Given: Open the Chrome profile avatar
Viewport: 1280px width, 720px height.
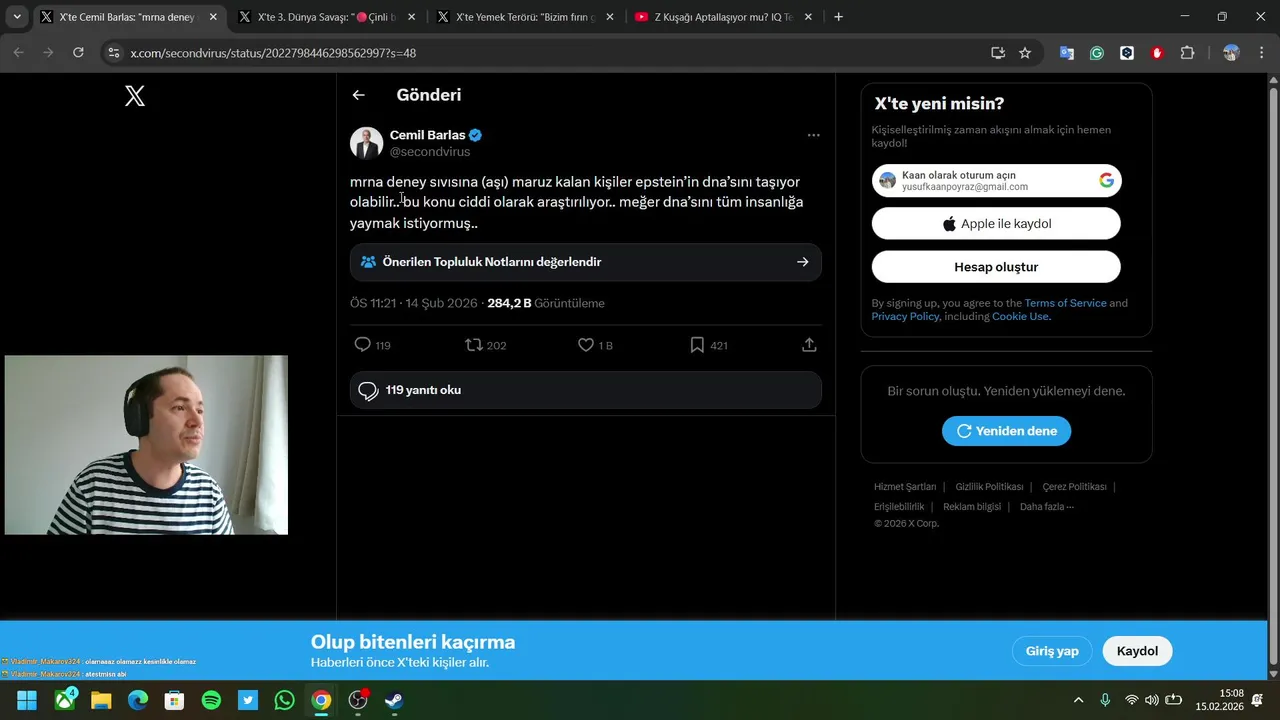Looking at the screenshot, I should (x=1231, y=53).
